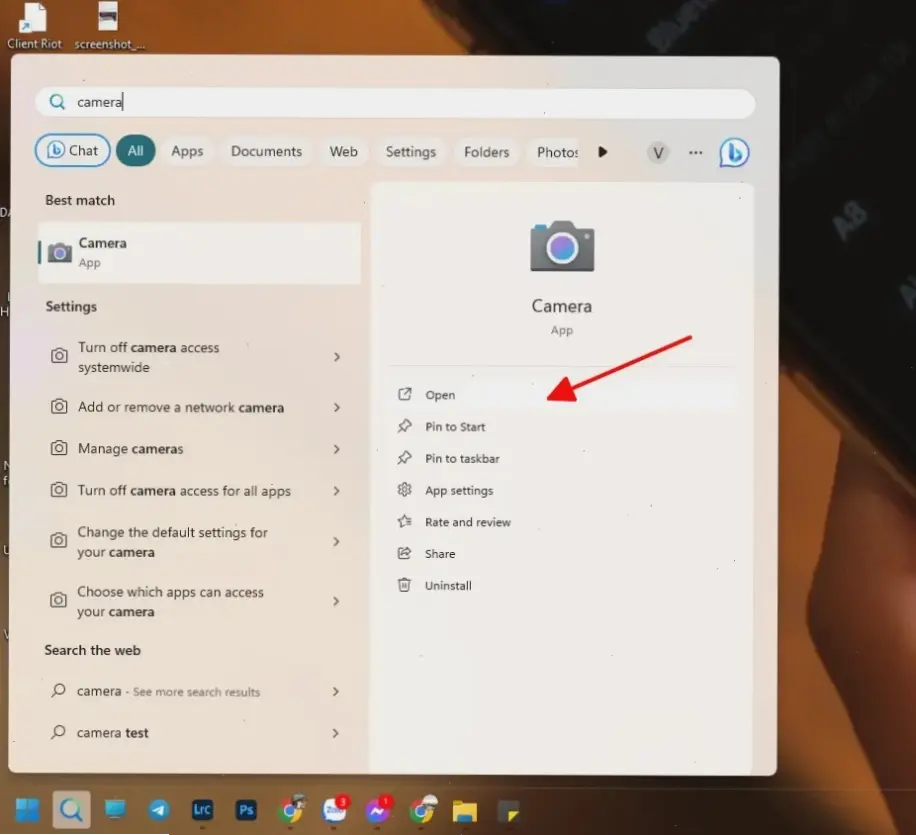
Task: Click the large Camera app thumbnail
Action: tap(562, 247)
